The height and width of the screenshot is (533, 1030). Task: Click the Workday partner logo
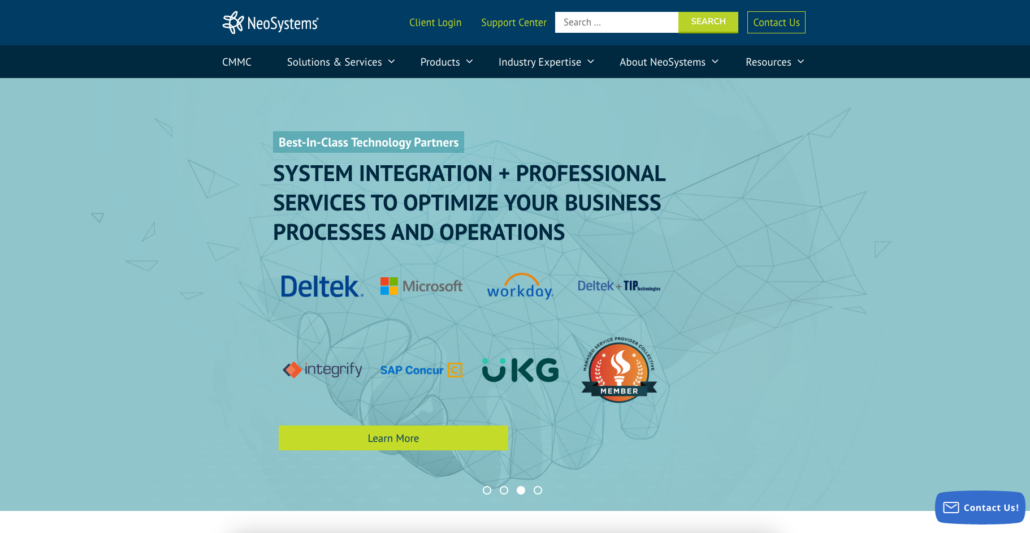click(520, 287)
